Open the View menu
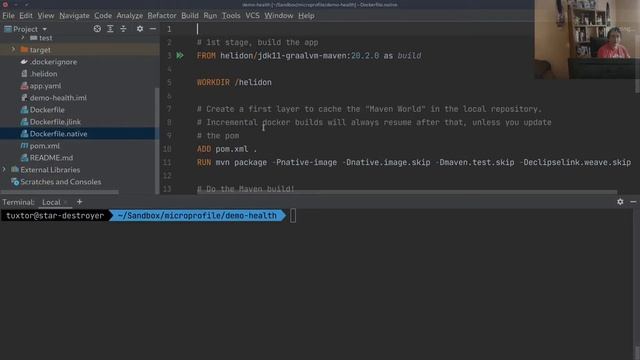640x360 pixels. pos(46,16)
